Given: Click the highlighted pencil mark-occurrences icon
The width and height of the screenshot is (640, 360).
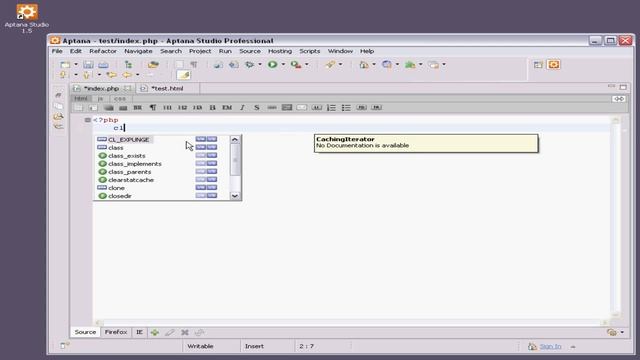Looking at the screenshot, I should [x=184, y=75].
